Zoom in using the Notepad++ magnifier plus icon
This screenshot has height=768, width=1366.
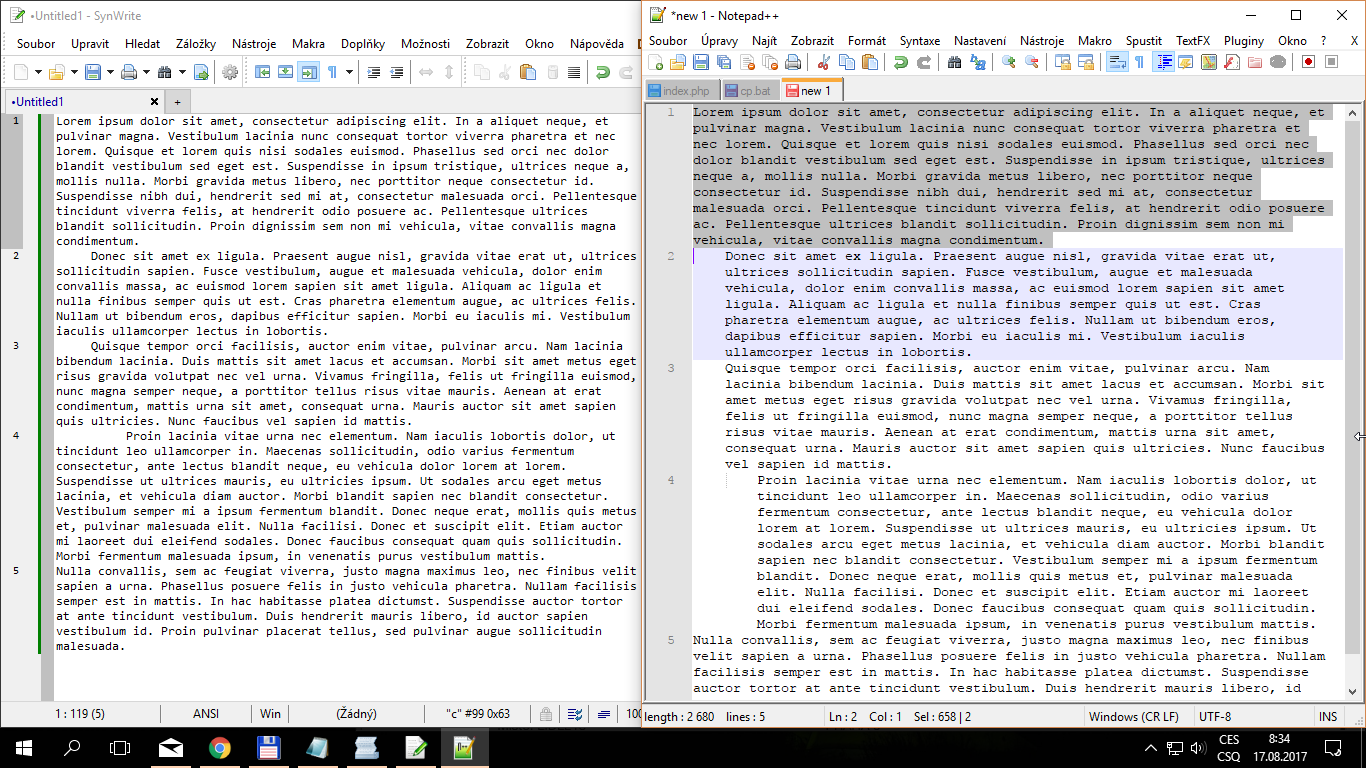(x=1008, y=62)
